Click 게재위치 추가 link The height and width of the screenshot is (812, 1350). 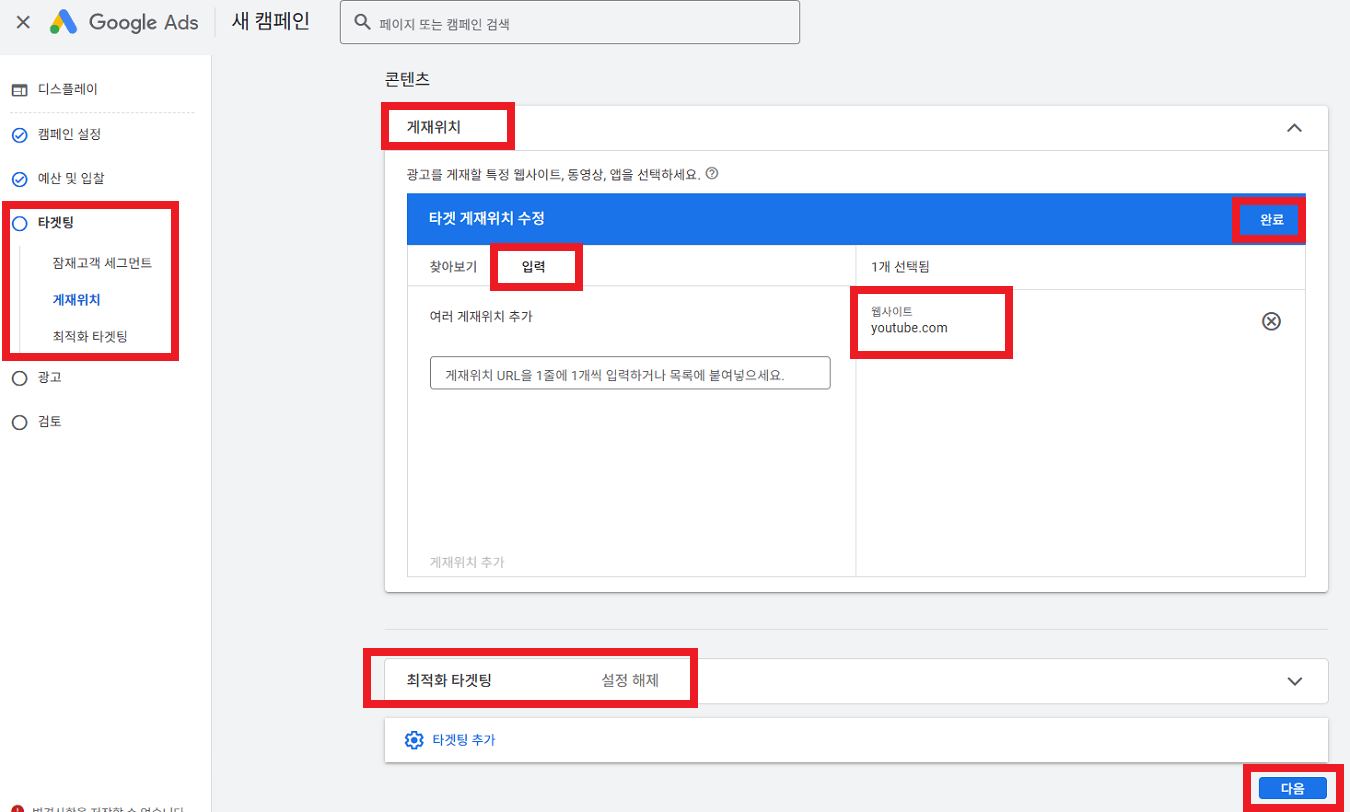[x=467, y=562]
